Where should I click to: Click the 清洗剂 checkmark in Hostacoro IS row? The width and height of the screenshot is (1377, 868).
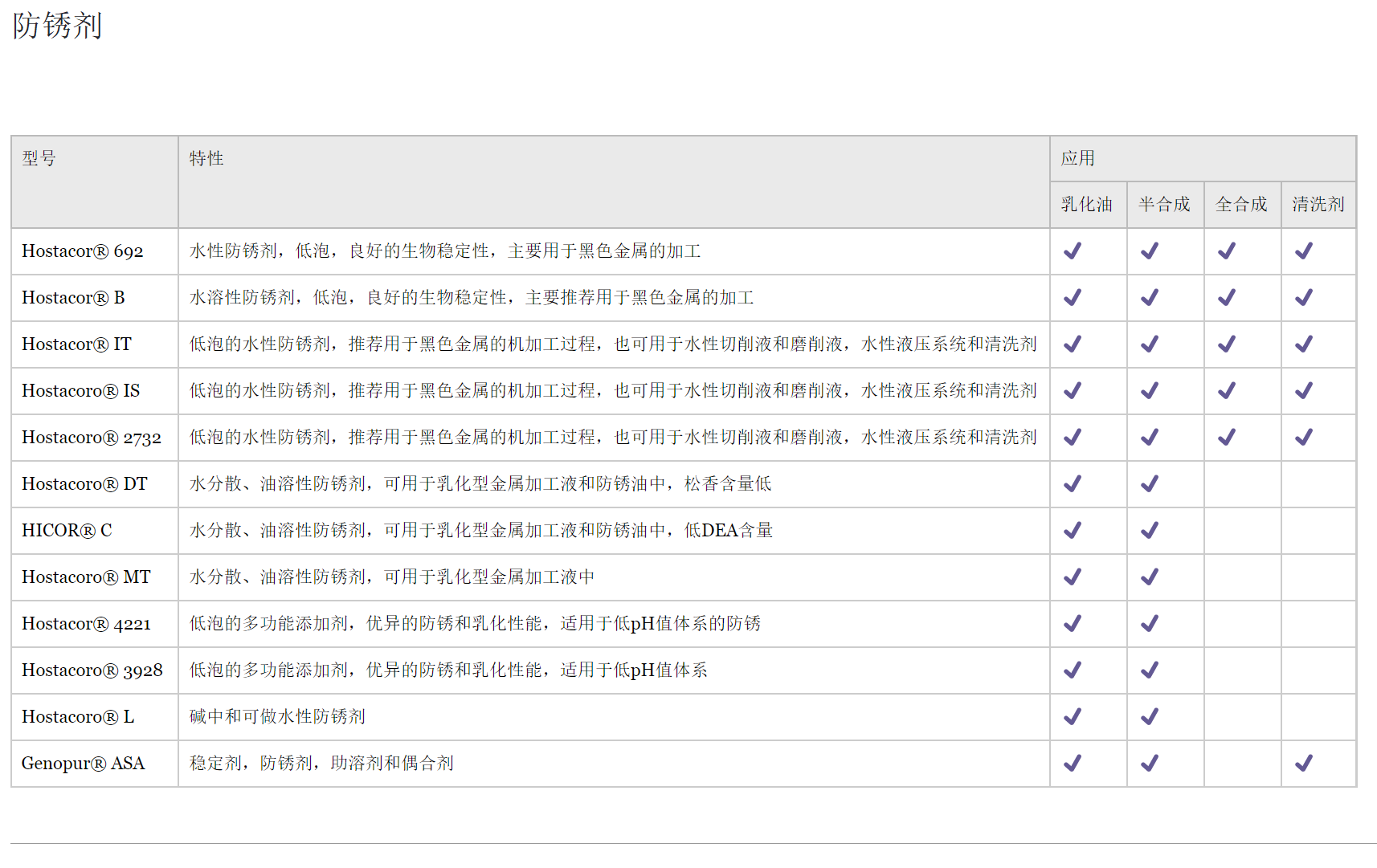tap(1303, 391)
